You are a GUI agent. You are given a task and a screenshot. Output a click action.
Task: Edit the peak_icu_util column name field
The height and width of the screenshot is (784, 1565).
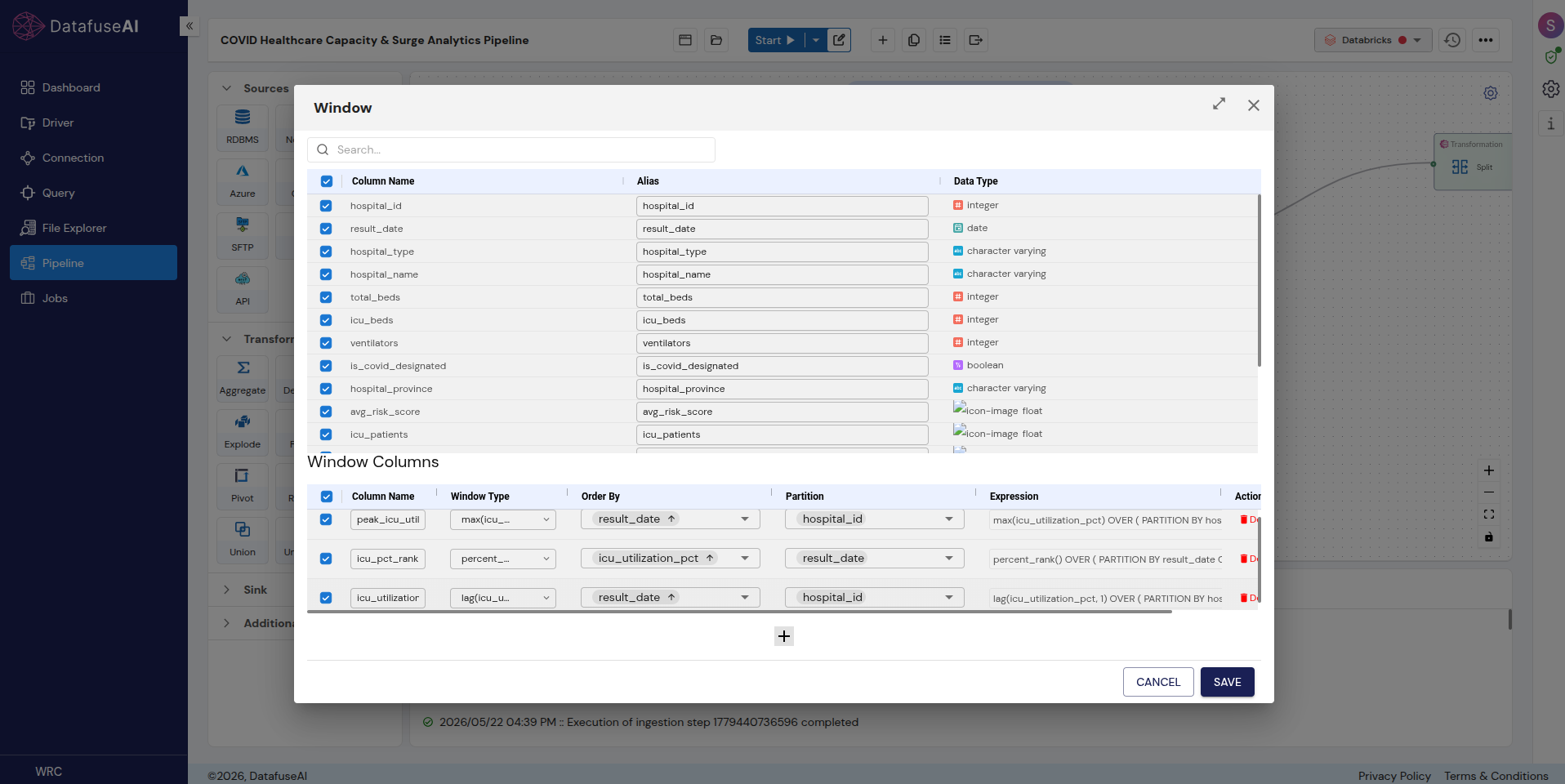388,519
